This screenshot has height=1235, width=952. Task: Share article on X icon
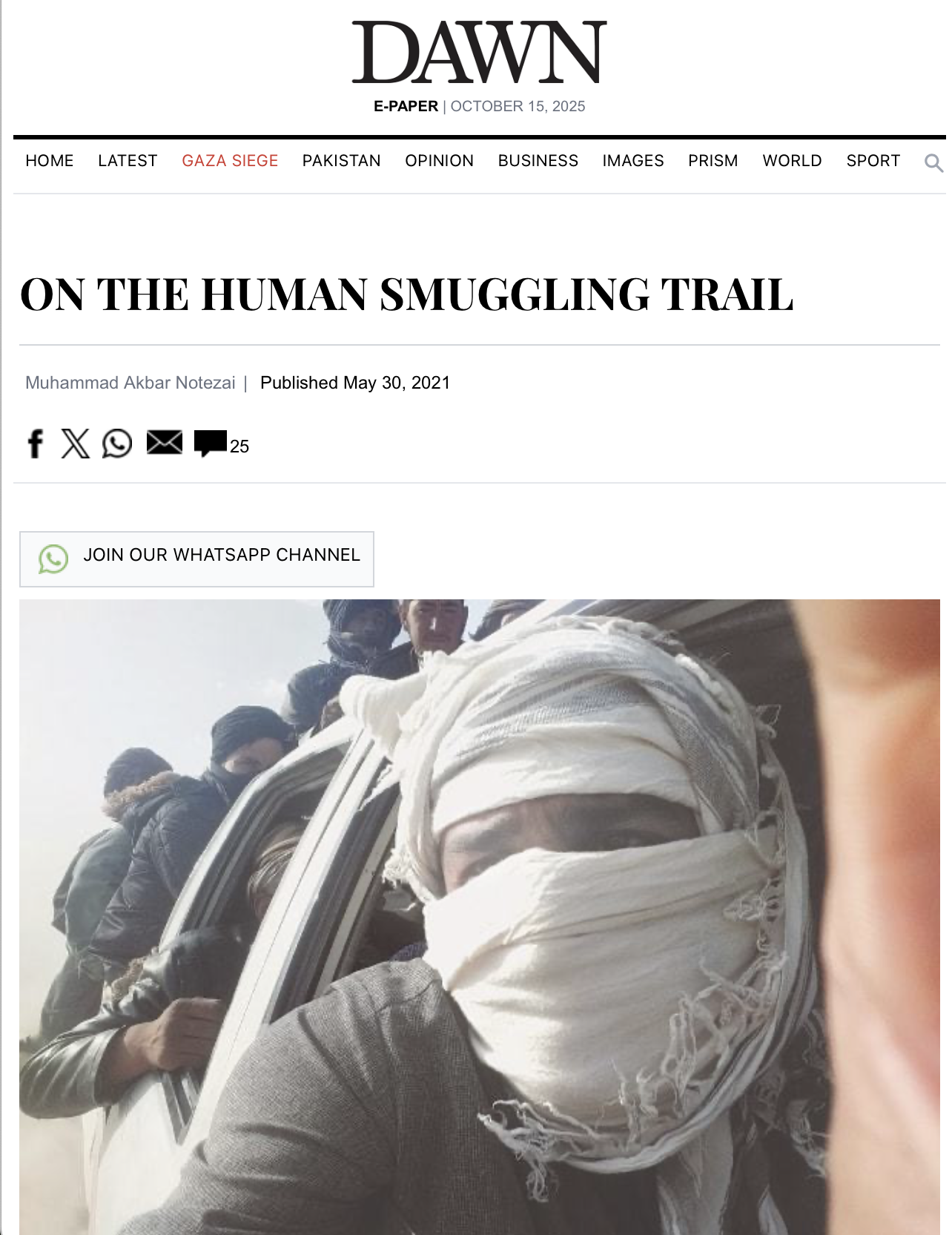pos(75,444)
